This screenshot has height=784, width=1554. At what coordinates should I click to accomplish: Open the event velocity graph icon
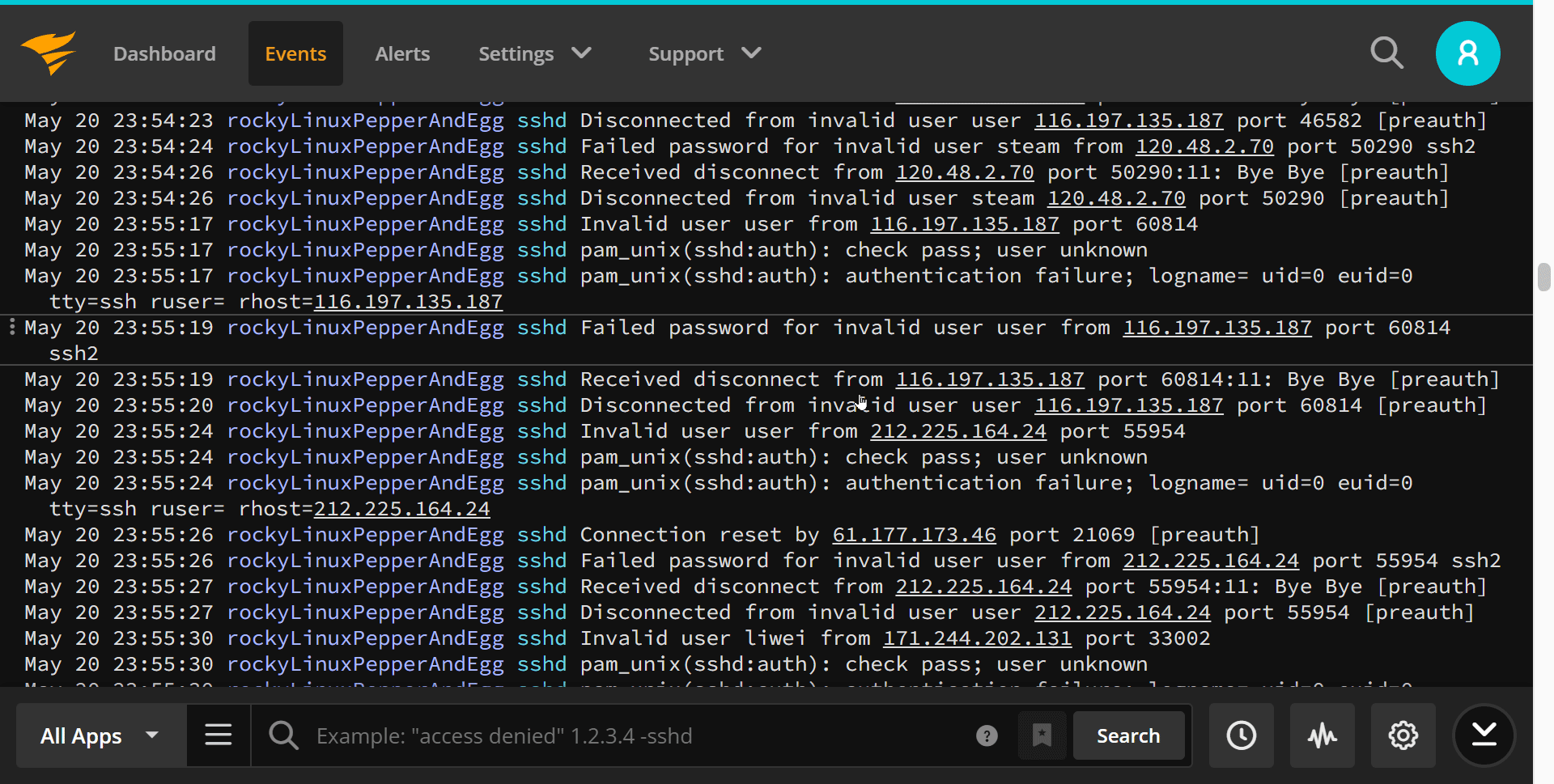pyautogui.click(x=1322, y=735)
